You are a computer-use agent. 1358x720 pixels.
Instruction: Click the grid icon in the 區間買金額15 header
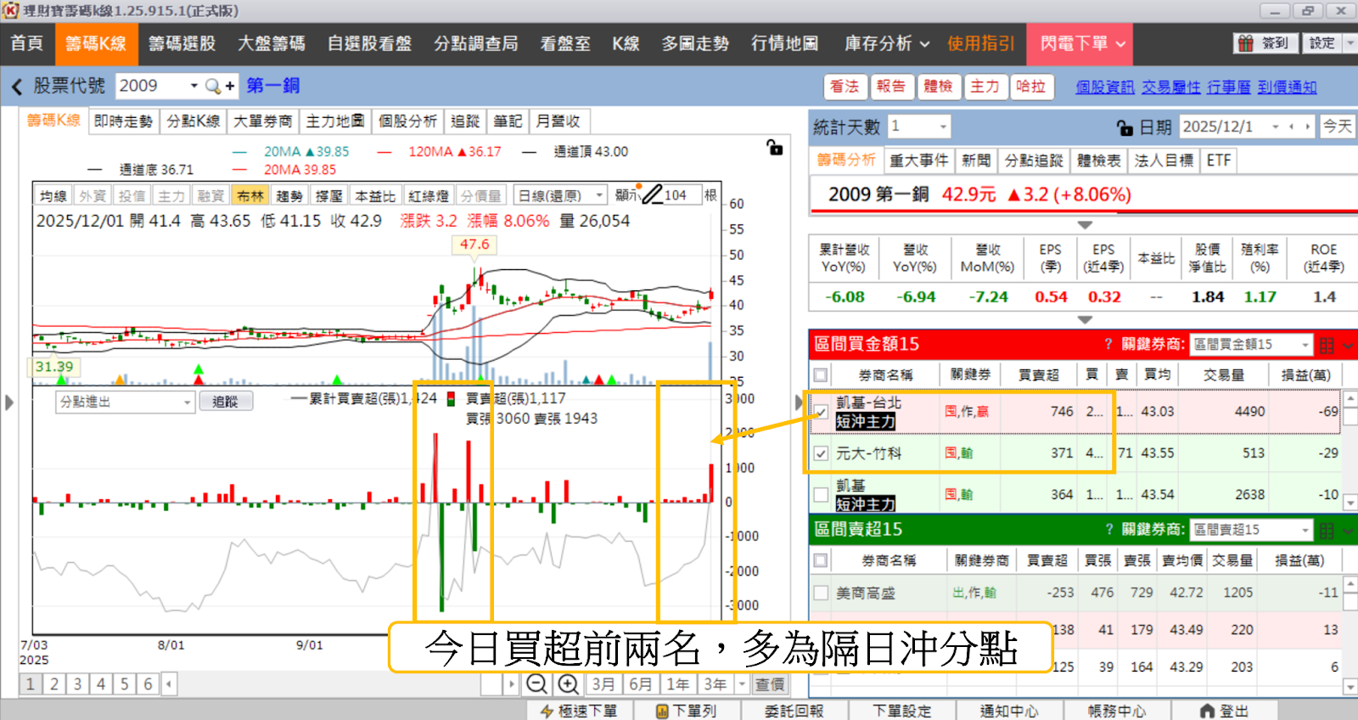click(1328, 345)
